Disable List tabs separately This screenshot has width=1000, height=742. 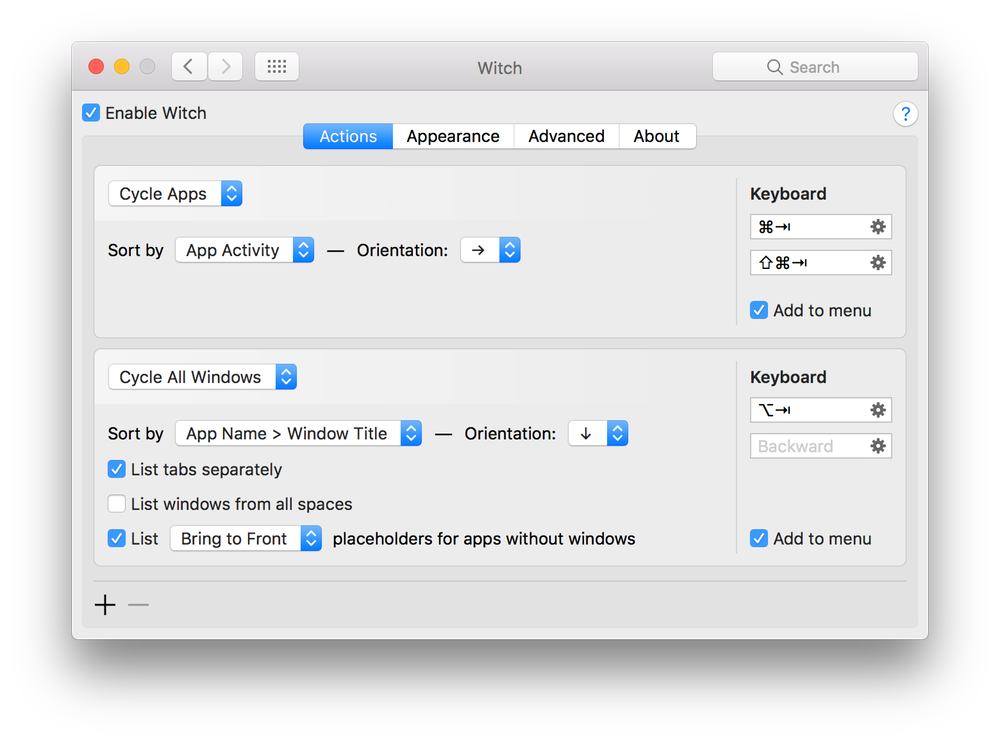(x=117, y=470)
